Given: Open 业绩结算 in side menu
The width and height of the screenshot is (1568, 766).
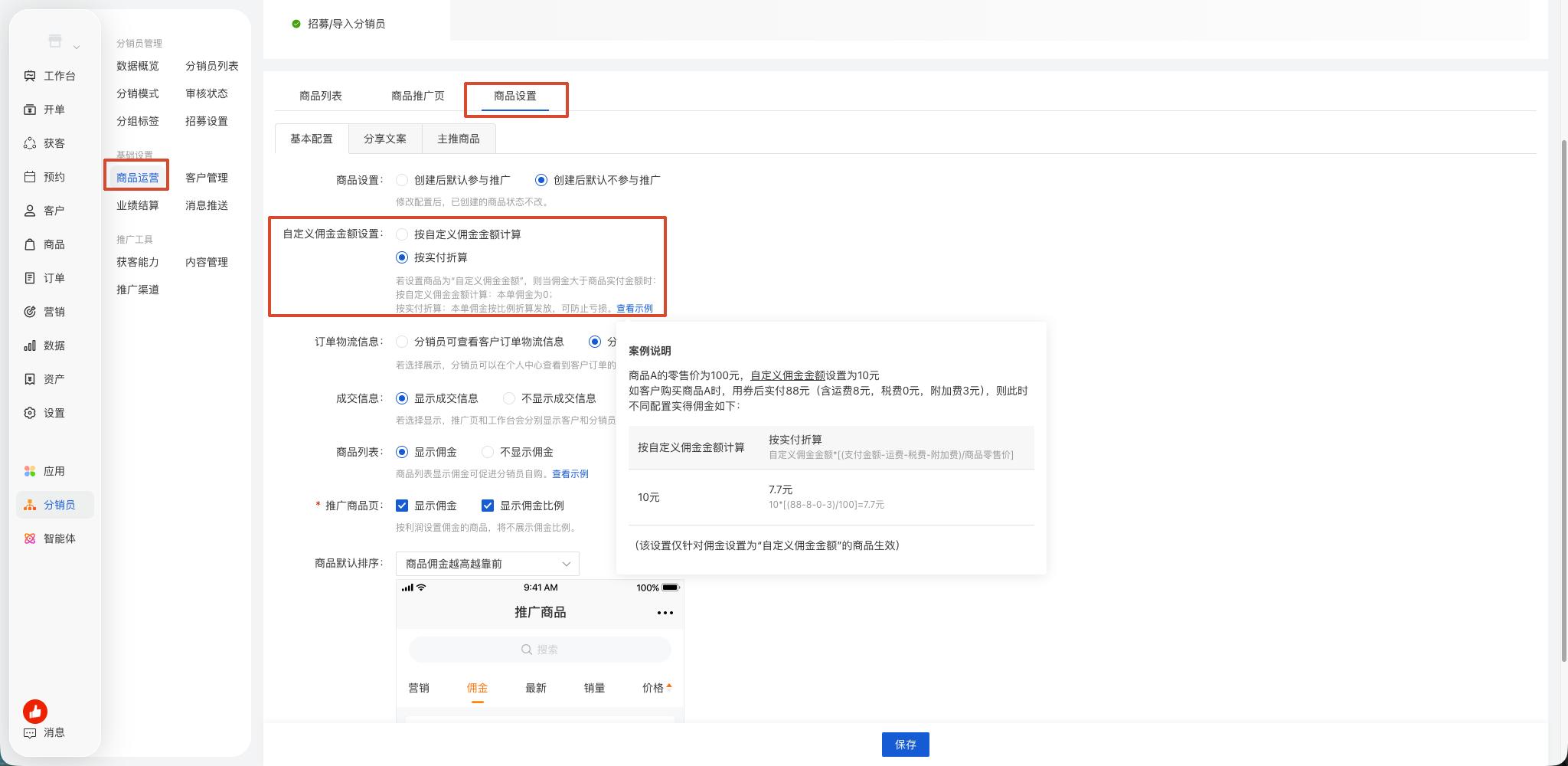Looking at the screenshot, I should click(x=138, y=205).
